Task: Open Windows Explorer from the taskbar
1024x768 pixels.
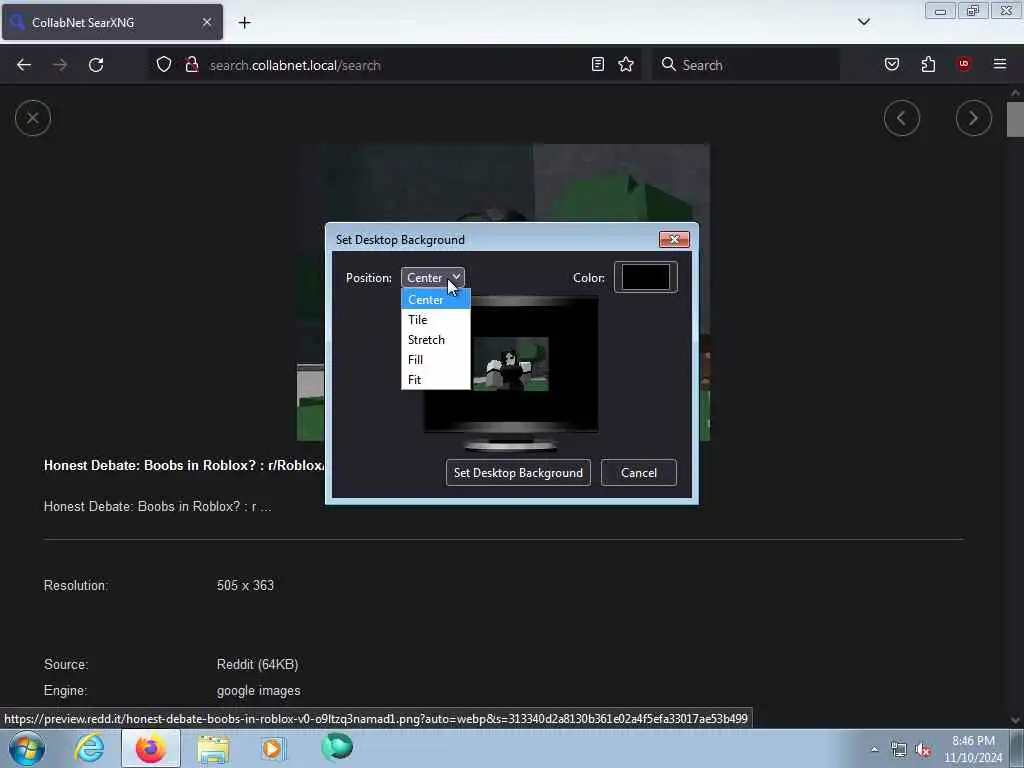Action: click(213, 748)
